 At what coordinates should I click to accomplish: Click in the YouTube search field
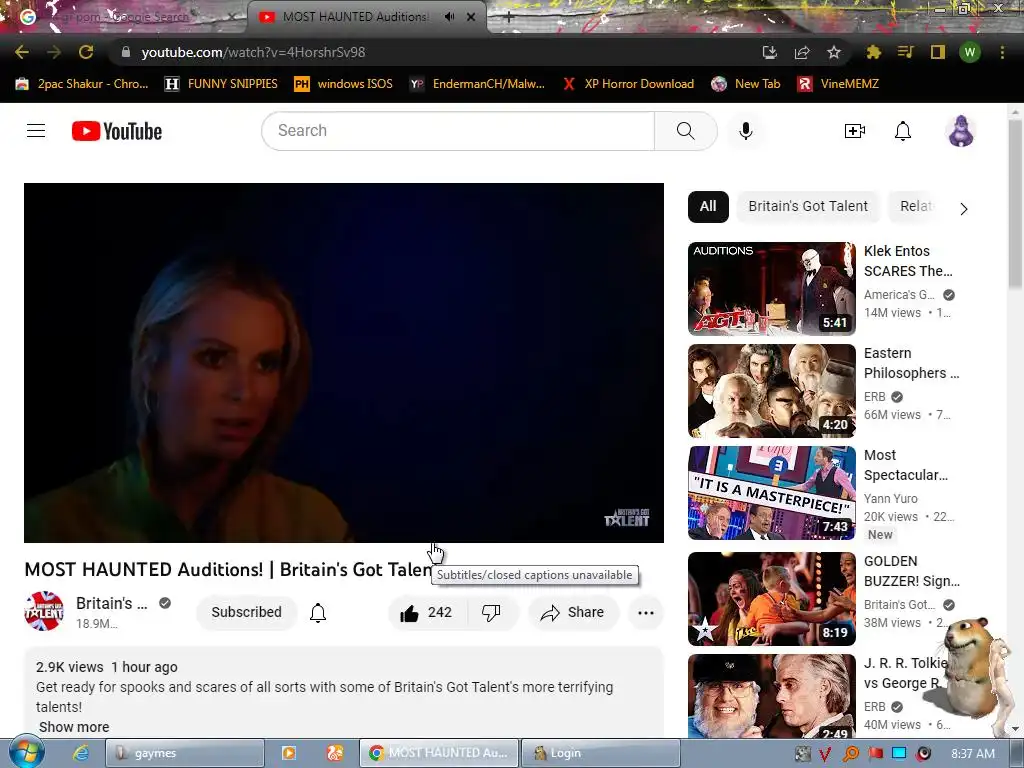pos(457,131)
